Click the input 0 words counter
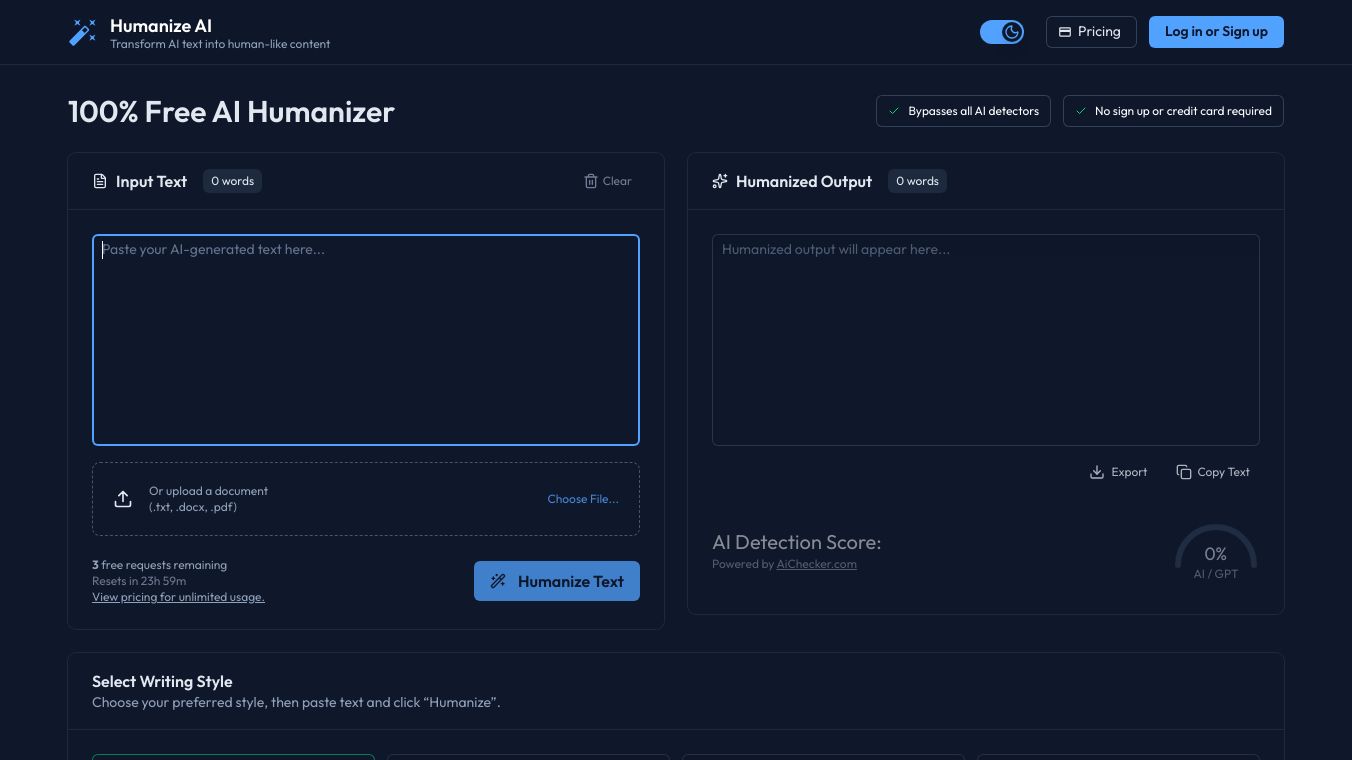 (232, 181)
